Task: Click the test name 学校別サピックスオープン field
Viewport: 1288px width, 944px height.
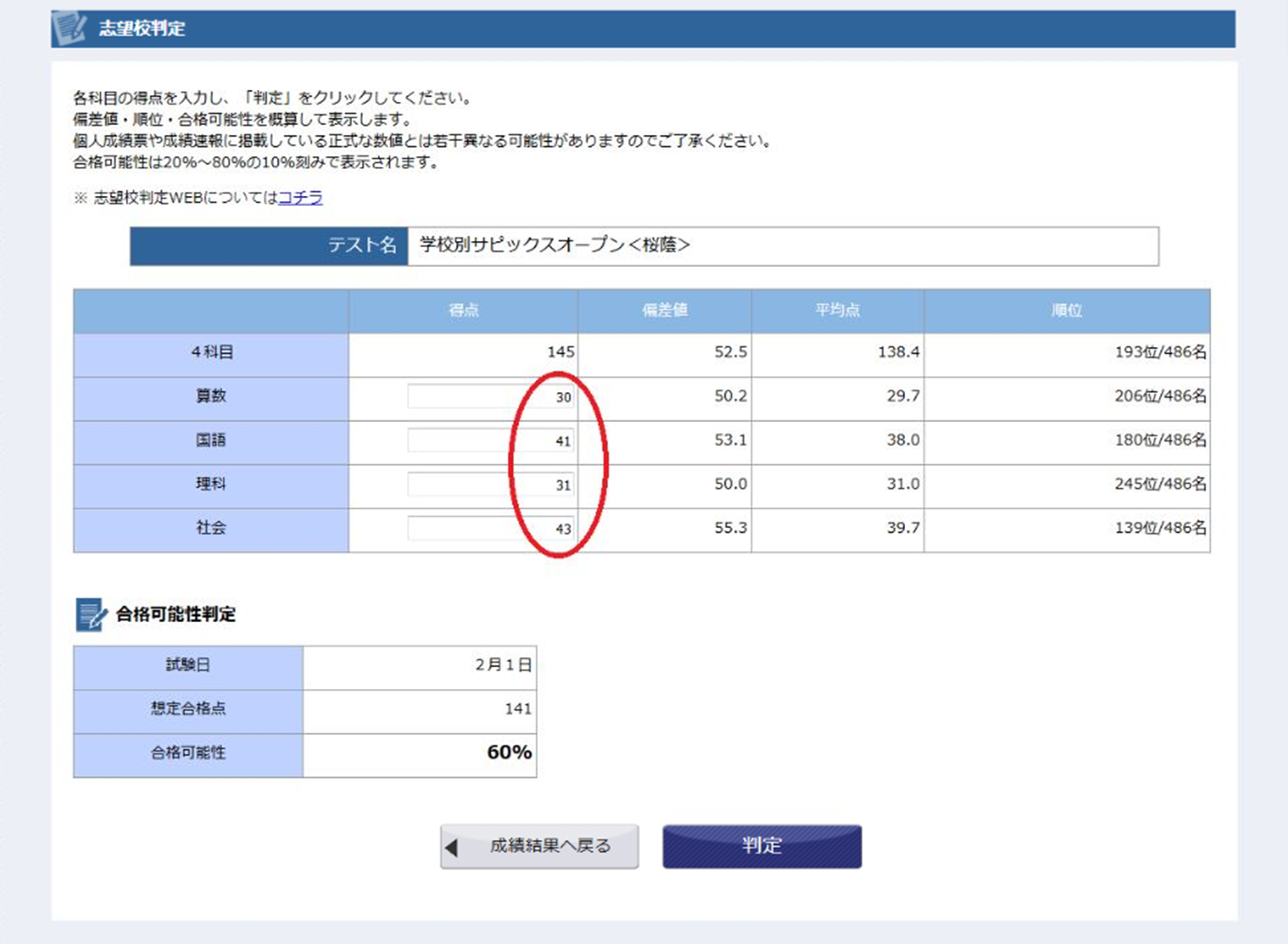Action: coord(782,246)
